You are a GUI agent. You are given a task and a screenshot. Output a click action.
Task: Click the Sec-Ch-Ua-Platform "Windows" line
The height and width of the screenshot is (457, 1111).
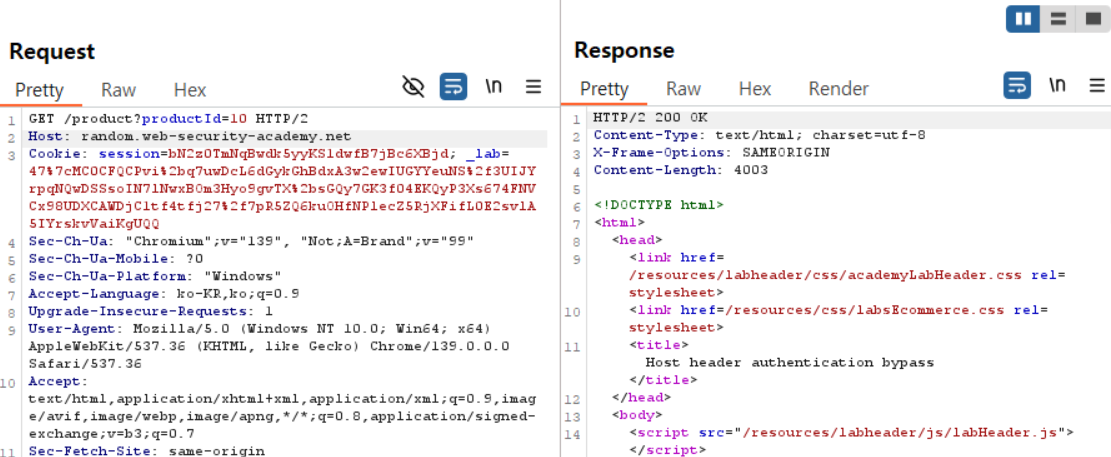tap(156, 276)
